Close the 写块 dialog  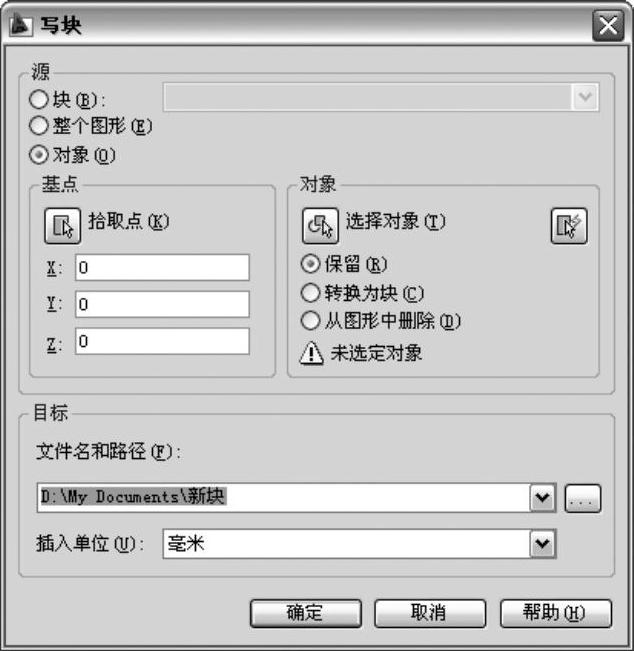click(x=608, y=26)
